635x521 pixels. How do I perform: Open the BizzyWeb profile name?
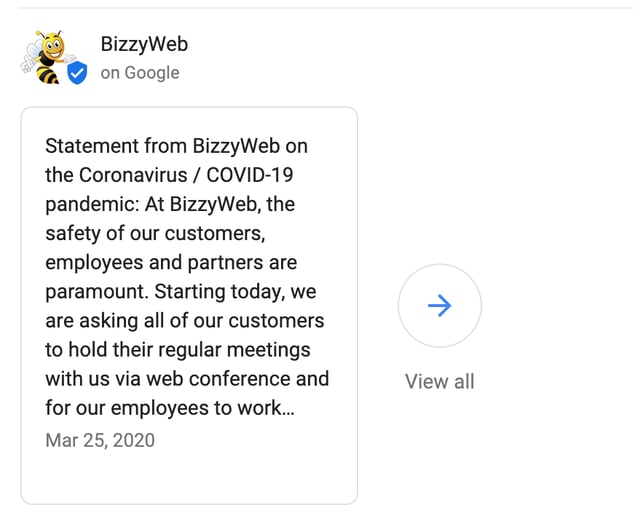144,44
